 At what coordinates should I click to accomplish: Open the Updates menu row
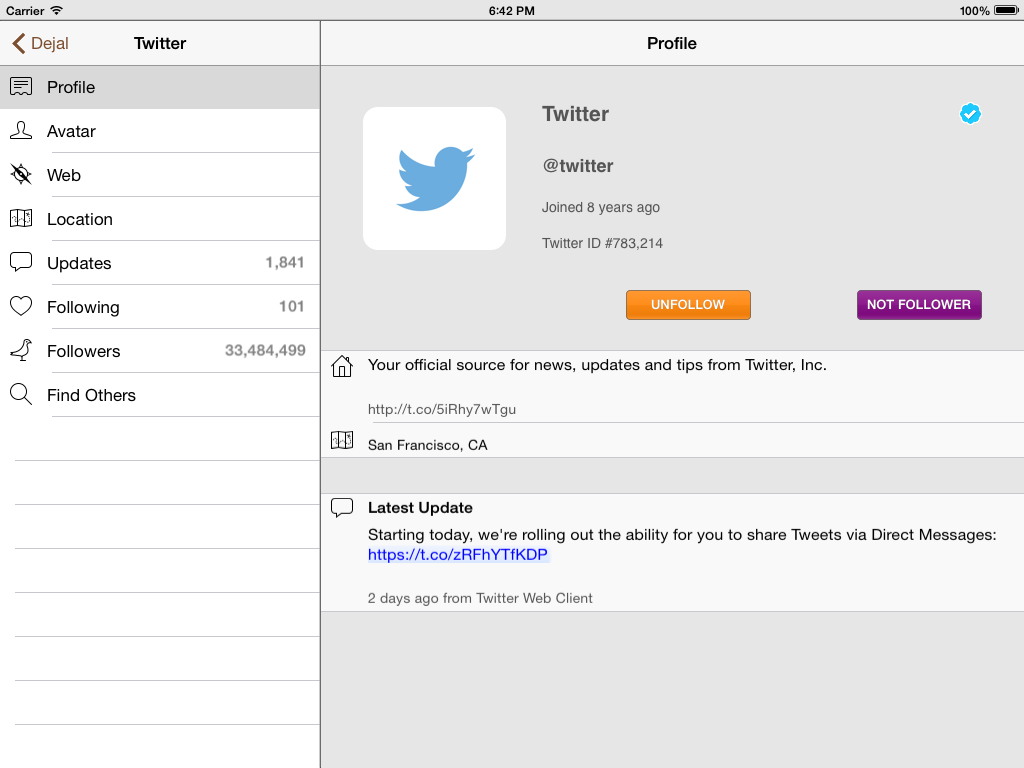160,263
